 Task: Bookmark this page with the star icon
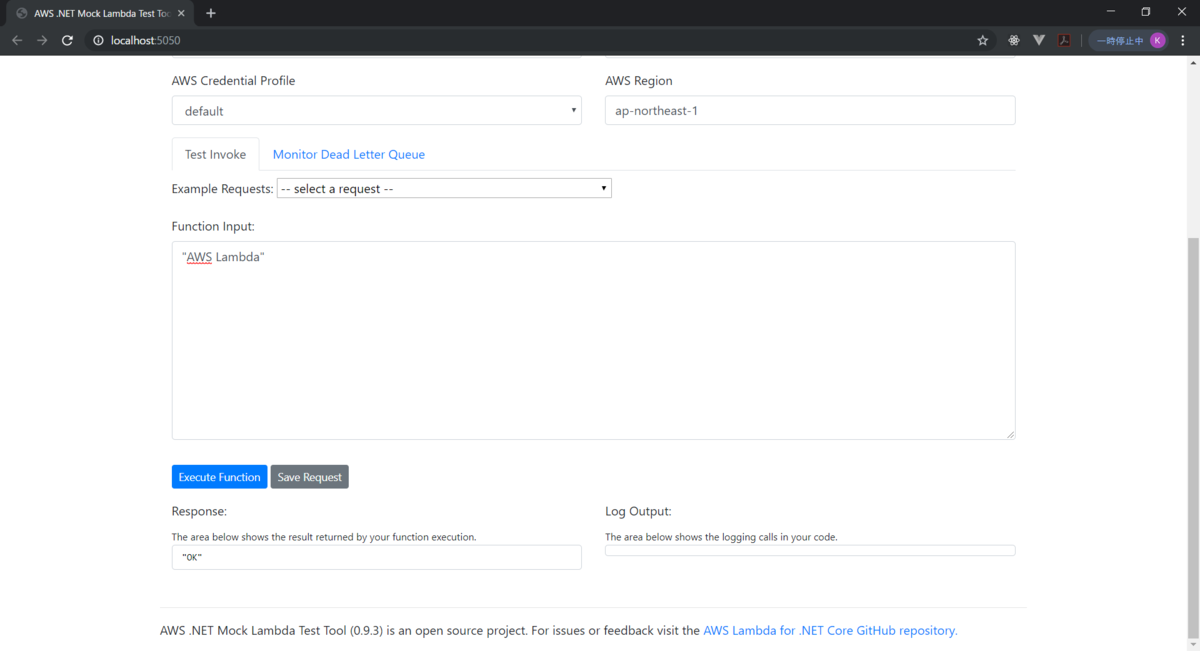(983, 40)
